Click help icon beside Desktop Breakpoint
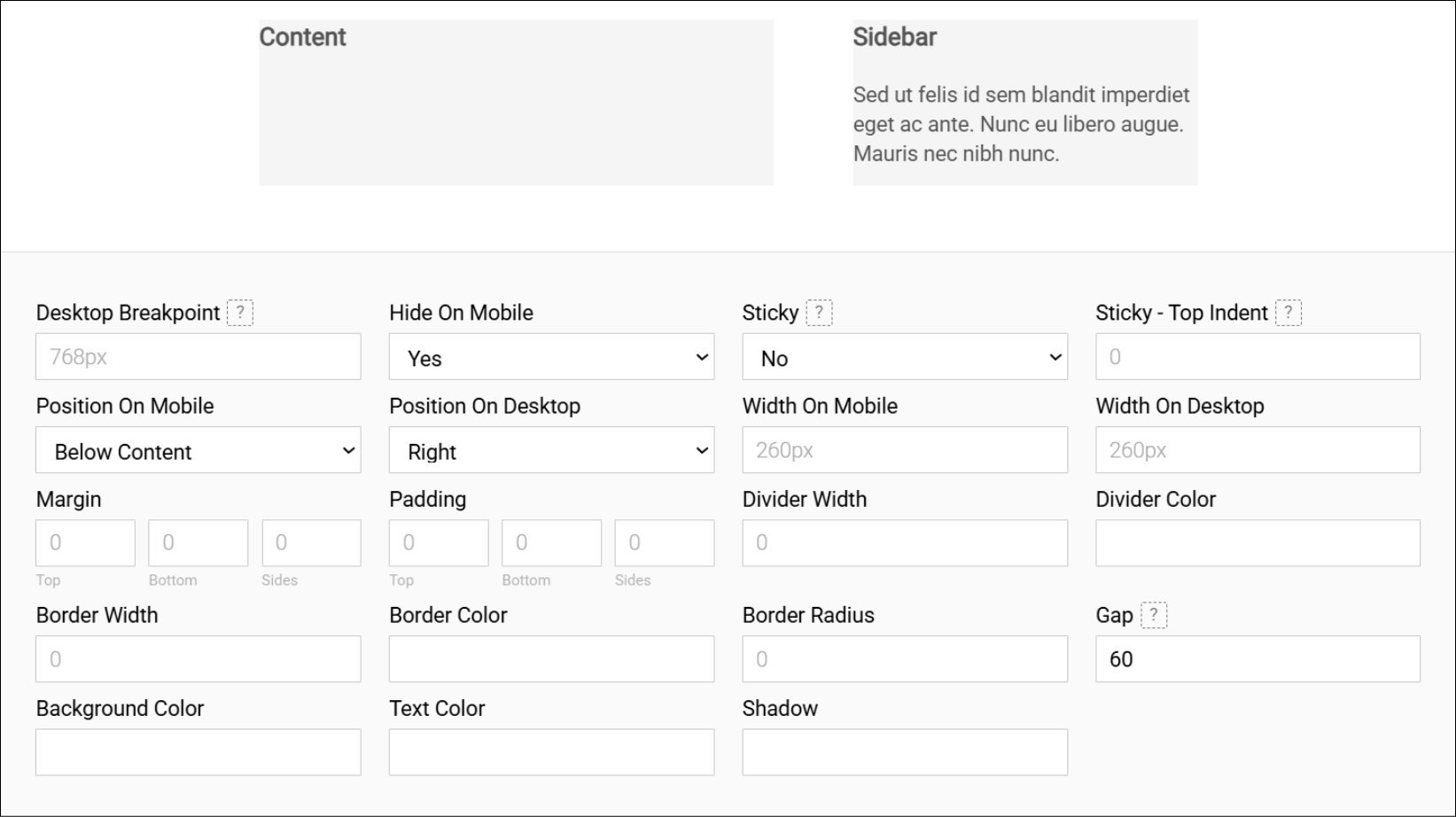This screenshot has width=1456, height=817. [240, 313]
